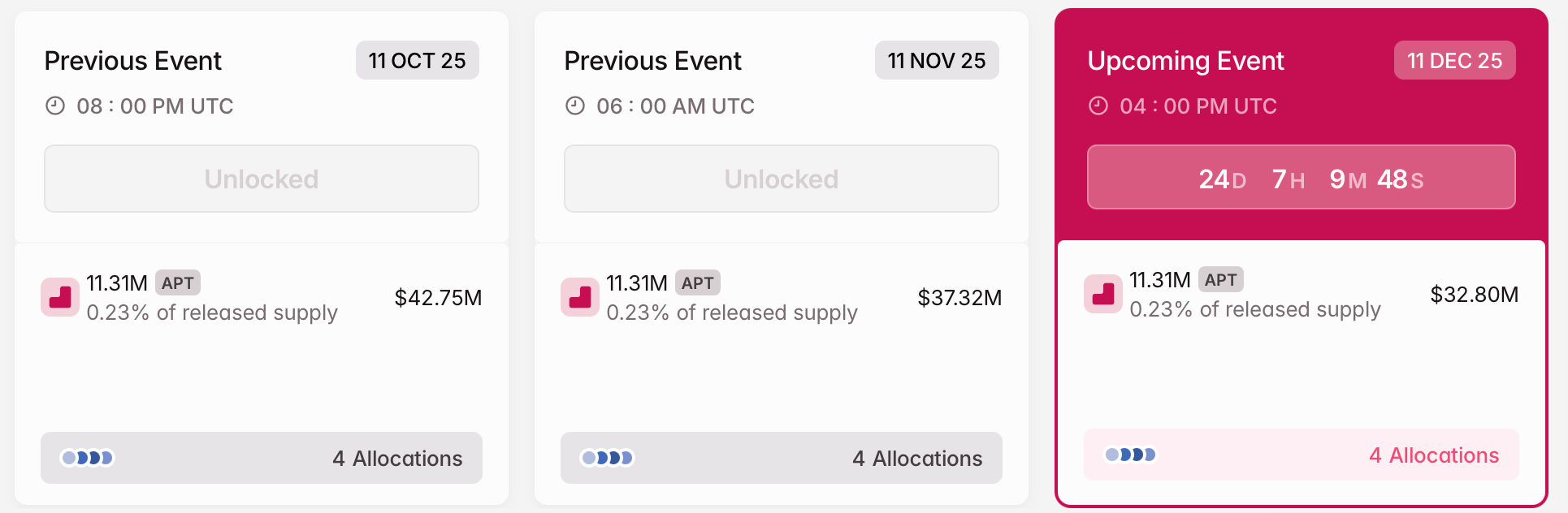Click the clock icon on the Upcoming Event card
This screenshot has width=1568, height=513.
[x=1098, y=106]
